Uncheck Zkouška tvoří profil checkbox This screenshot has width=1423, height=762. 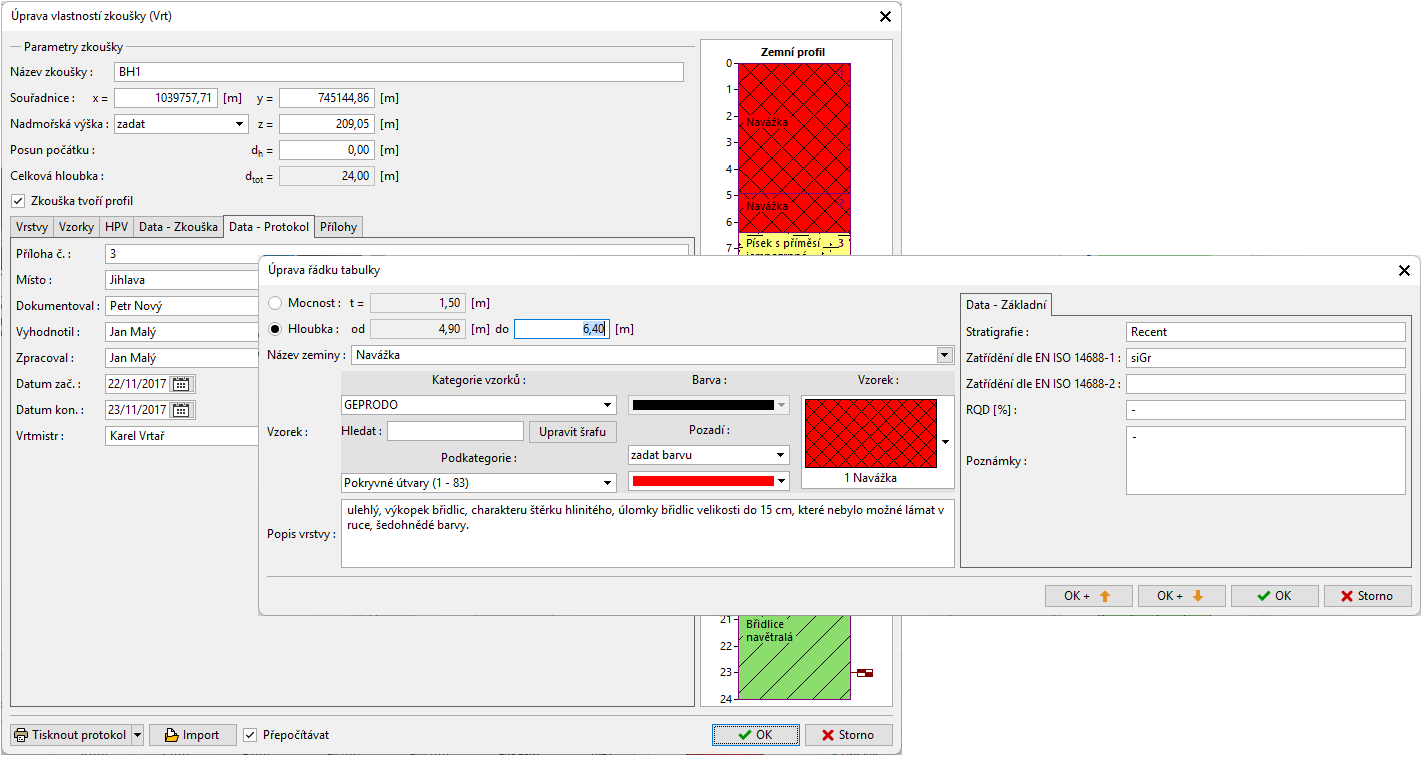17,201
